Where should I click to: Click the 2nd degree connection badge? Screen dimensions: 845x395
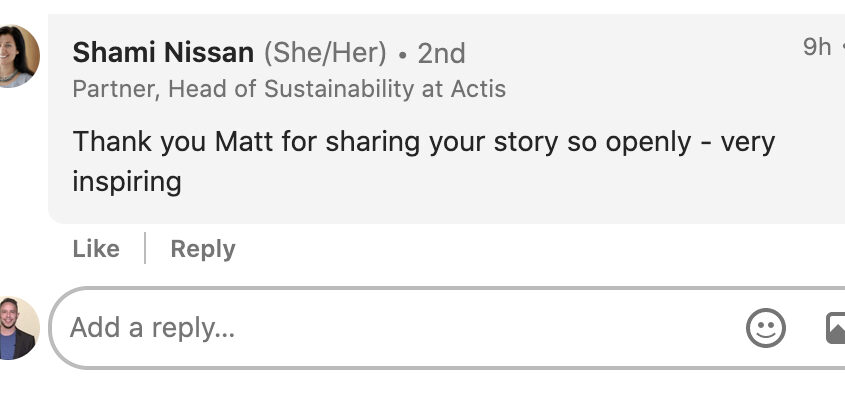tap(441, 54)
